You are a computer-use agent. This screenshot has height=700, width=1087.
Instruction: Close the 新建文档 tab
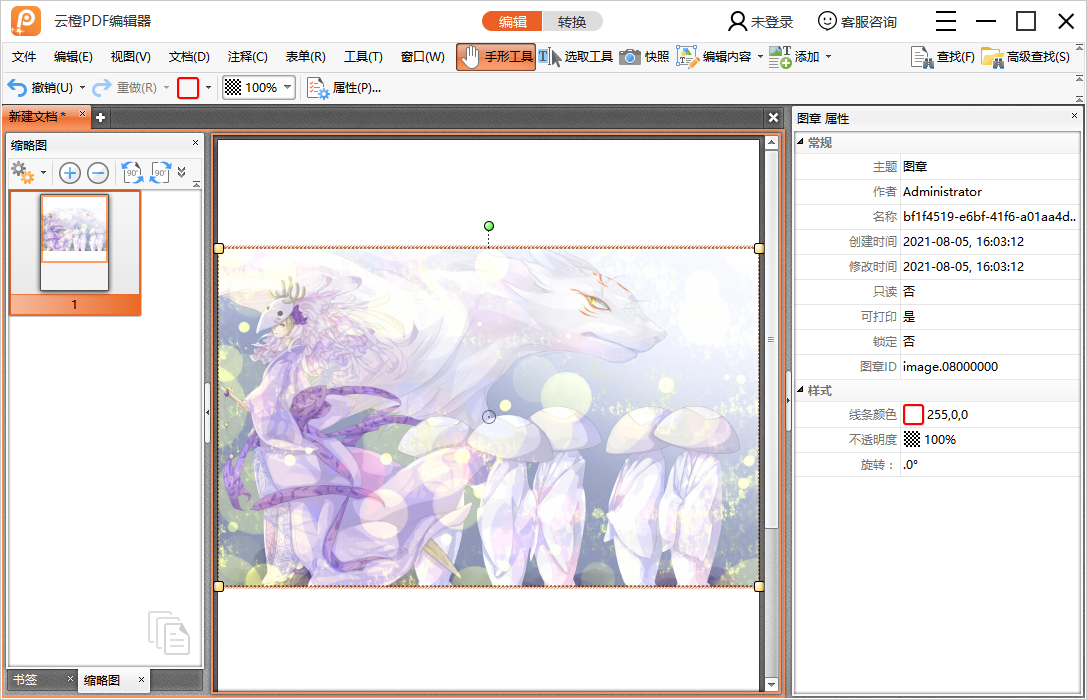[82, 113]
